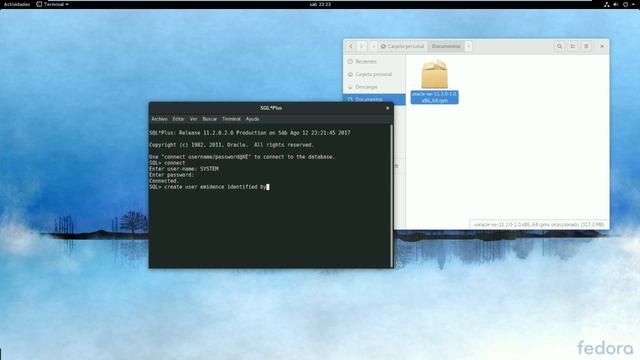Open the clock and calendar in top bar
This screenshot has height=360, width=640.
(320, 4)
